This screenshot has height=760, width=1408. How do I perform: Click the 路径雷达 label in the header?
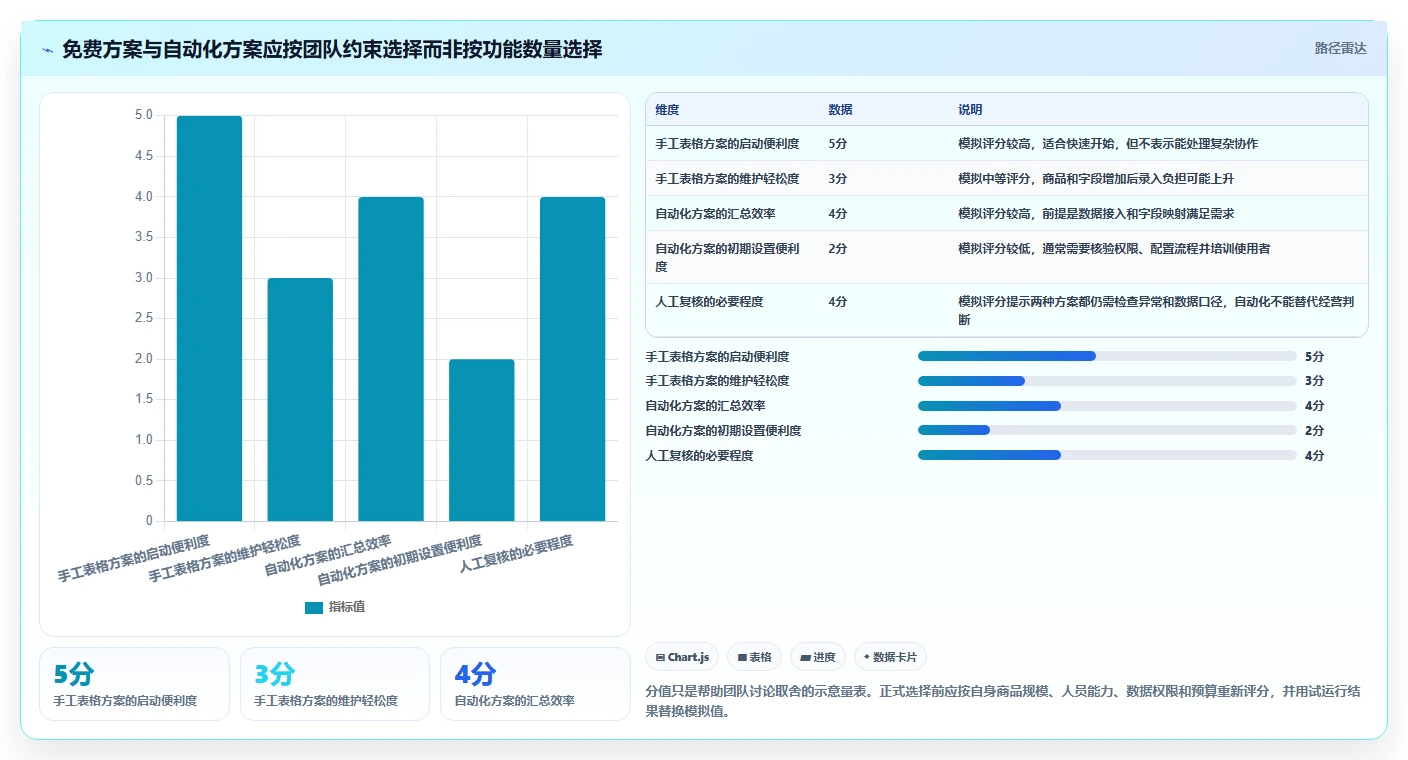pos(1340,48)
